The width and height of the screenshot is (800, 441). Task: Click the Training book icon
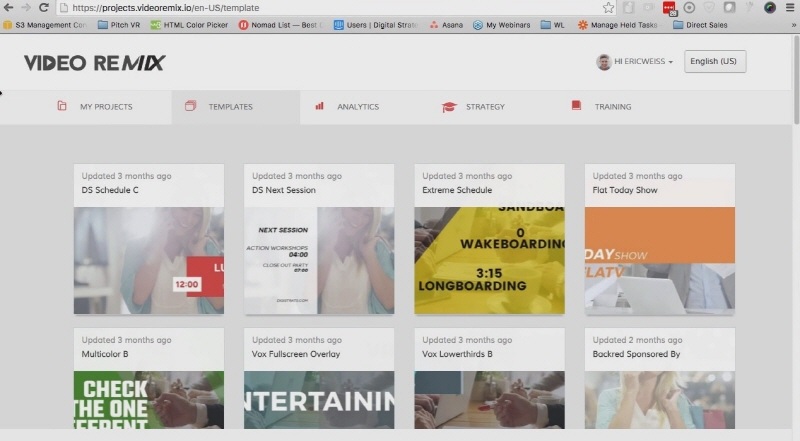pos(577,106)
